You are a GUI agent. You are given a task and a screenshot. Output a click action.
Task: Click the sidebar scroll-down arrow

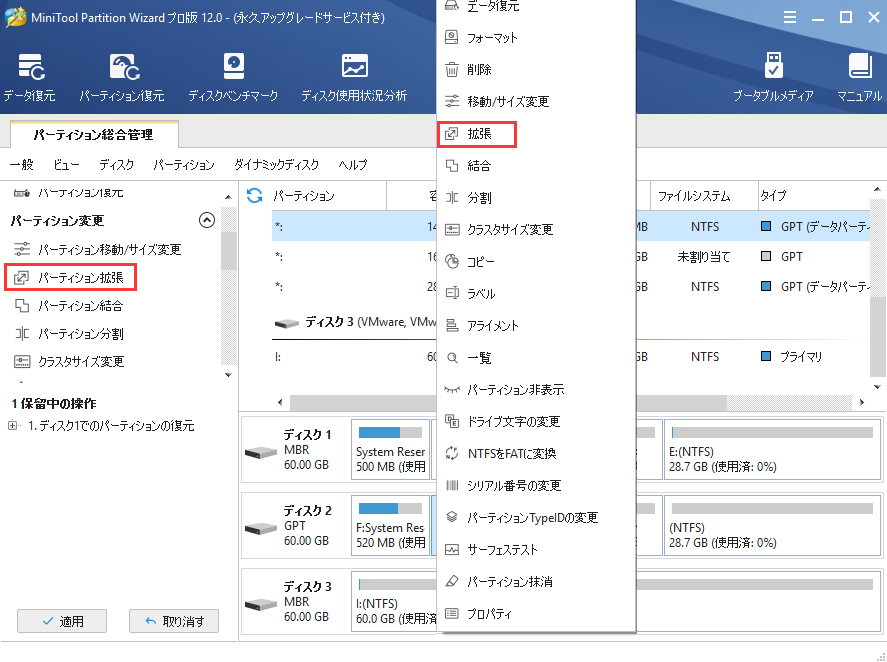click(227, 374)
